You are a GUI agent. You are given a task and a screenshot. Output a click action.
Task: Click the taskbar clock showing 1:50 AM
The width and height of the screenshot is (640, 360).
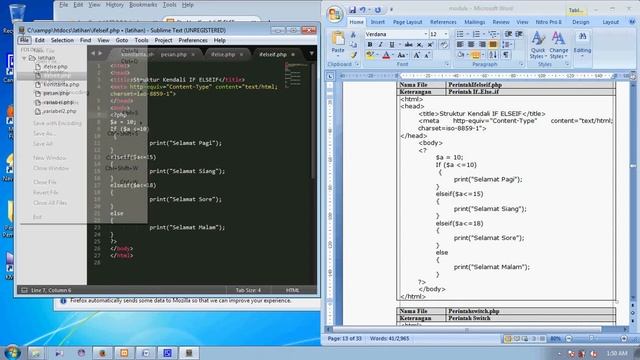617,353
